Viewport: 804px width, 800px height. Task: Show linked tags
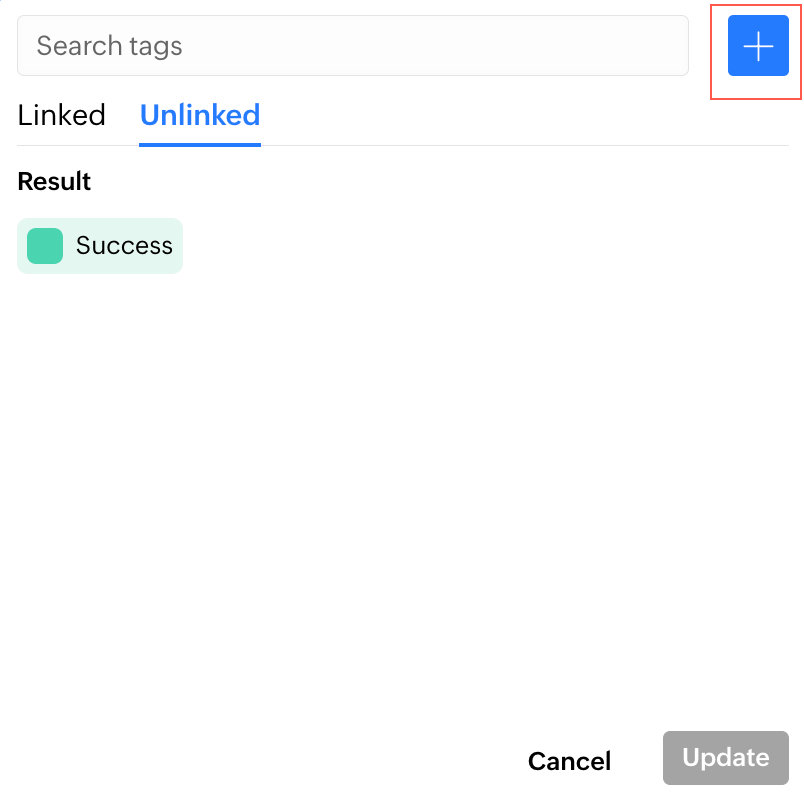(x=61, y=115)
